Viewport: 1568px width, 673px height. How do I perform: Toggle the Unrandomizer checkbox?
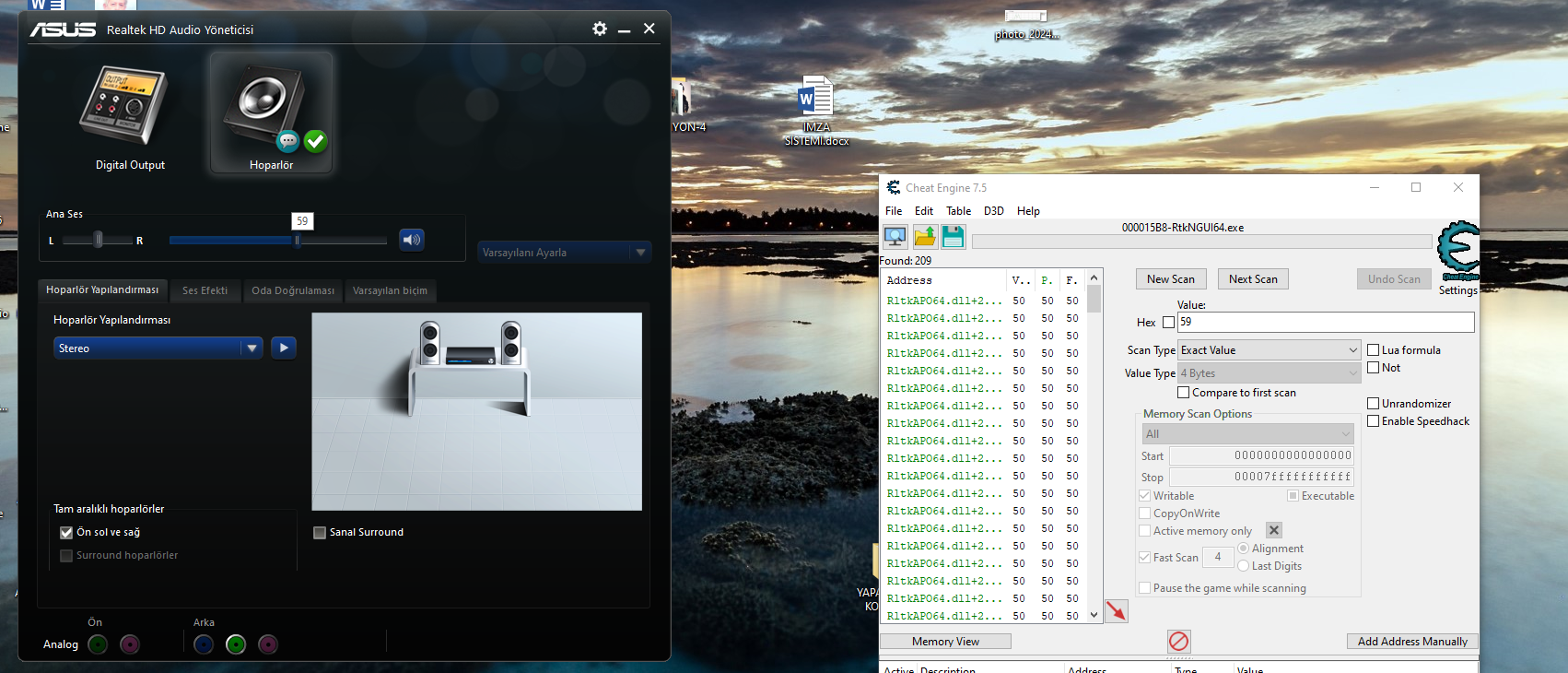pos(1374,404)
